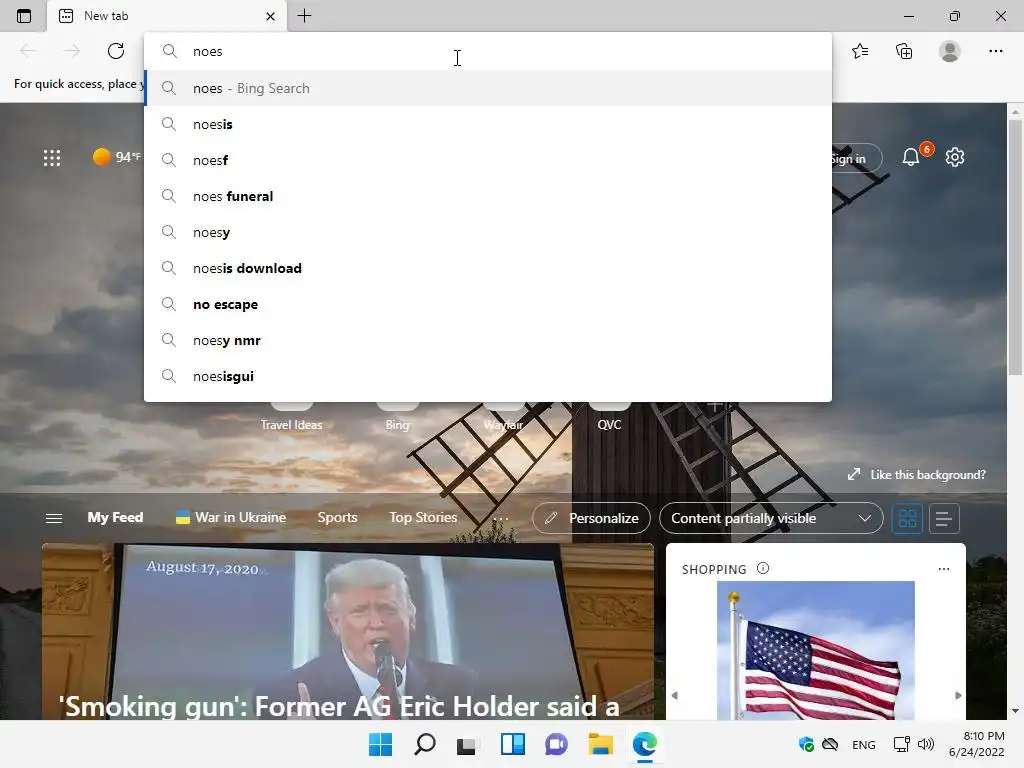This screenshot has width=1024, height=768.
Task: Select the 'noesisgui' suggestion
Action: (488, 376)
